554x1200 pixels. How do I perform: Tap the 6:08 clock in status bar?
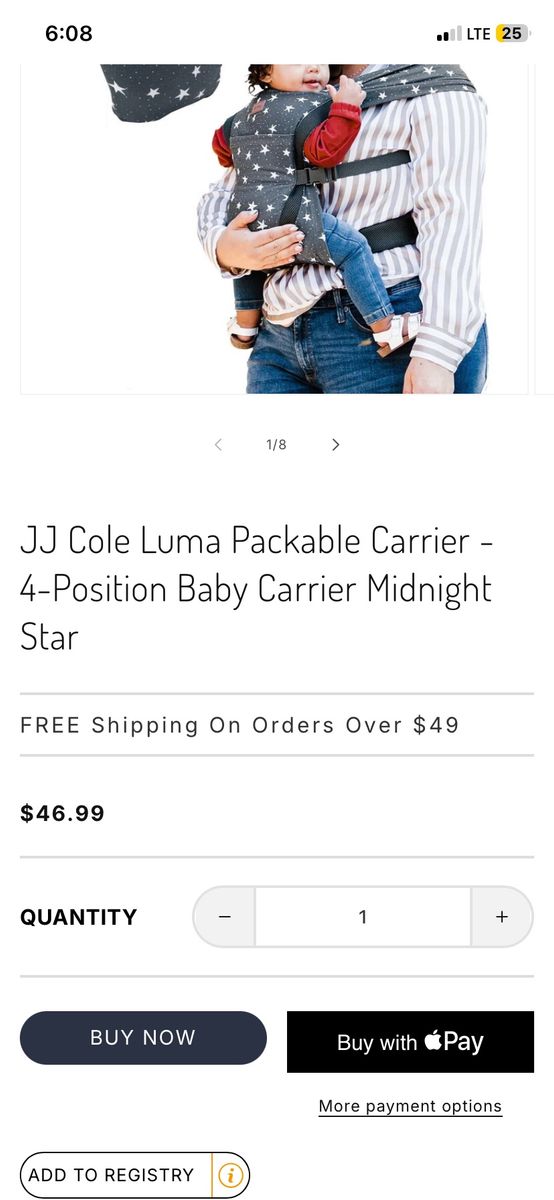[x=69, y=33]
